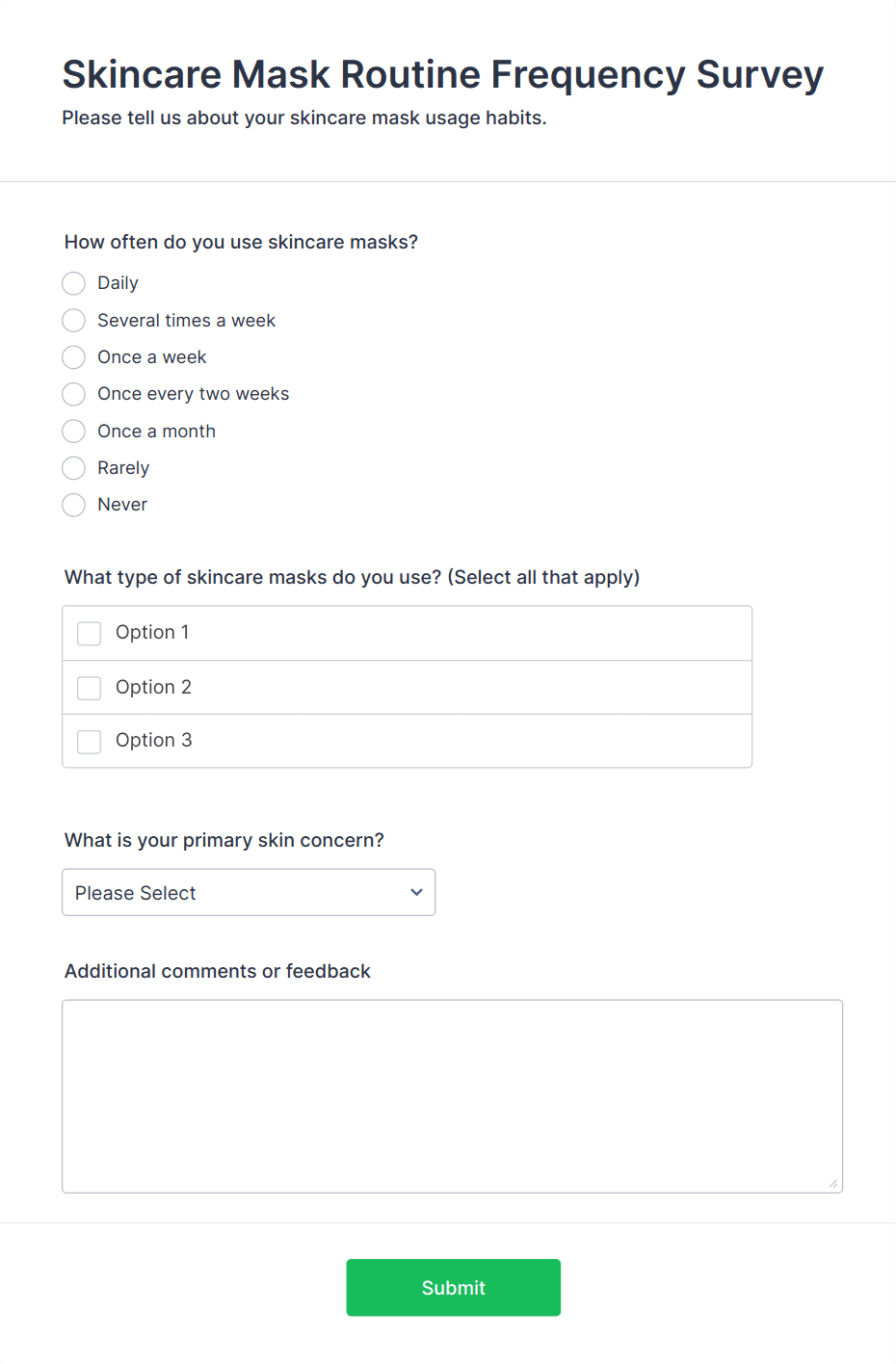Select Once a week frequency
896x1364 pixels.
[74, 357]
